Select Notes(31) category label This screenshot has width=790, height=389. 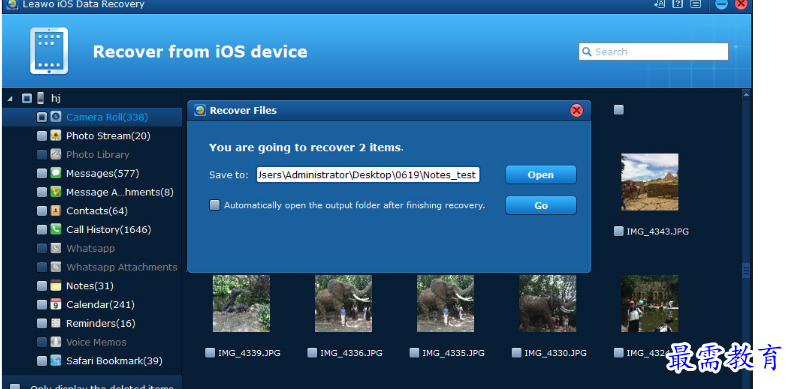(x=90, y=286)
